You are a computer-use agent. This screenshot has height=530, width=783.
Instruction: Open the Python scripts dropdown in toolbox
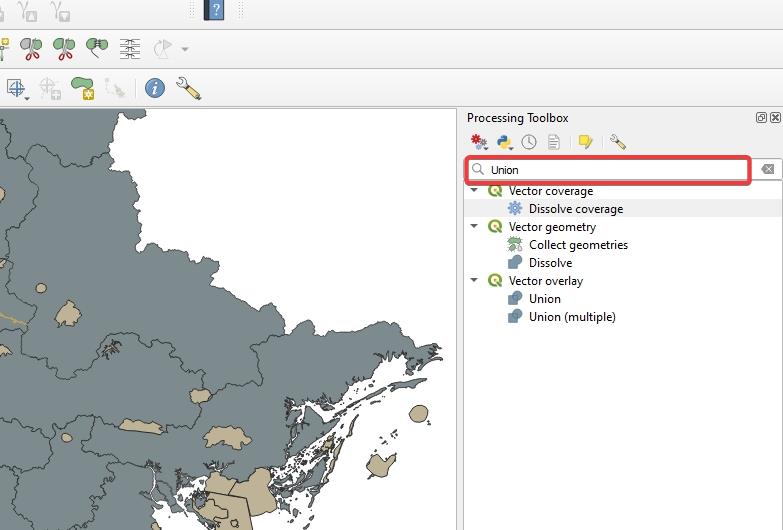tap(505, 143)
